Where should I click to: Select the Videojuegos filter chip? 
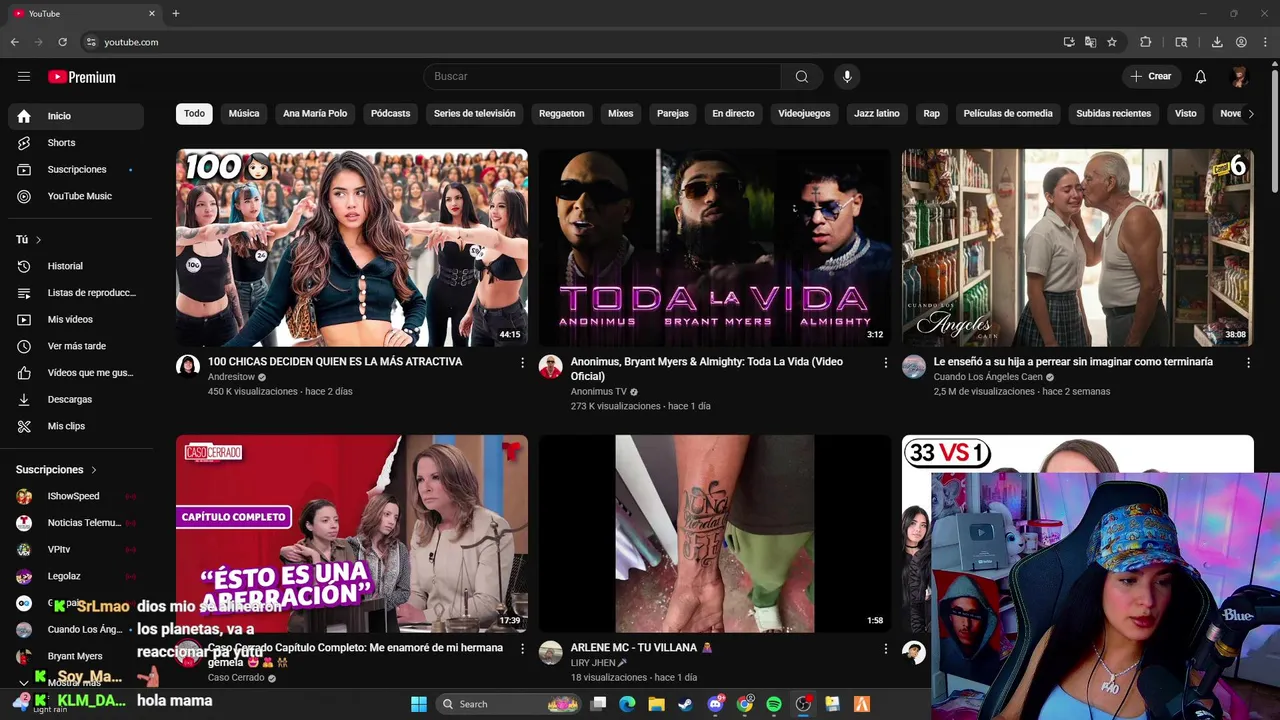pyautogui.click(x=804, y=113)
